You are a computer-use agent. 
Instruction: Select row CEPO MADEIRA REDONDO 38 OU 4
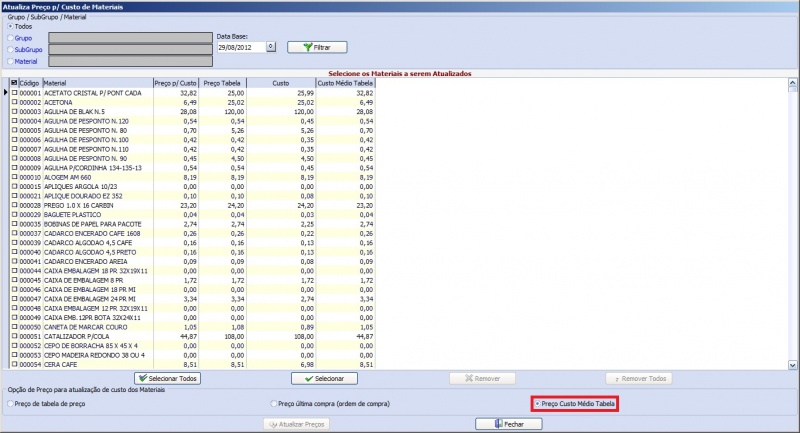[192, 355]
